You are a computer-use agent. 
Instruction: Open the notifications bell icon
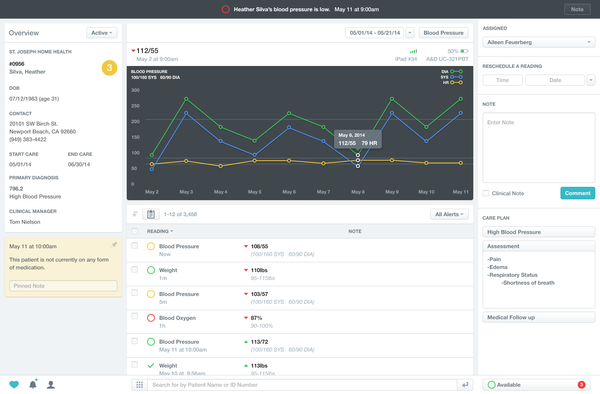pyautogui.click(x=33, y=384)
